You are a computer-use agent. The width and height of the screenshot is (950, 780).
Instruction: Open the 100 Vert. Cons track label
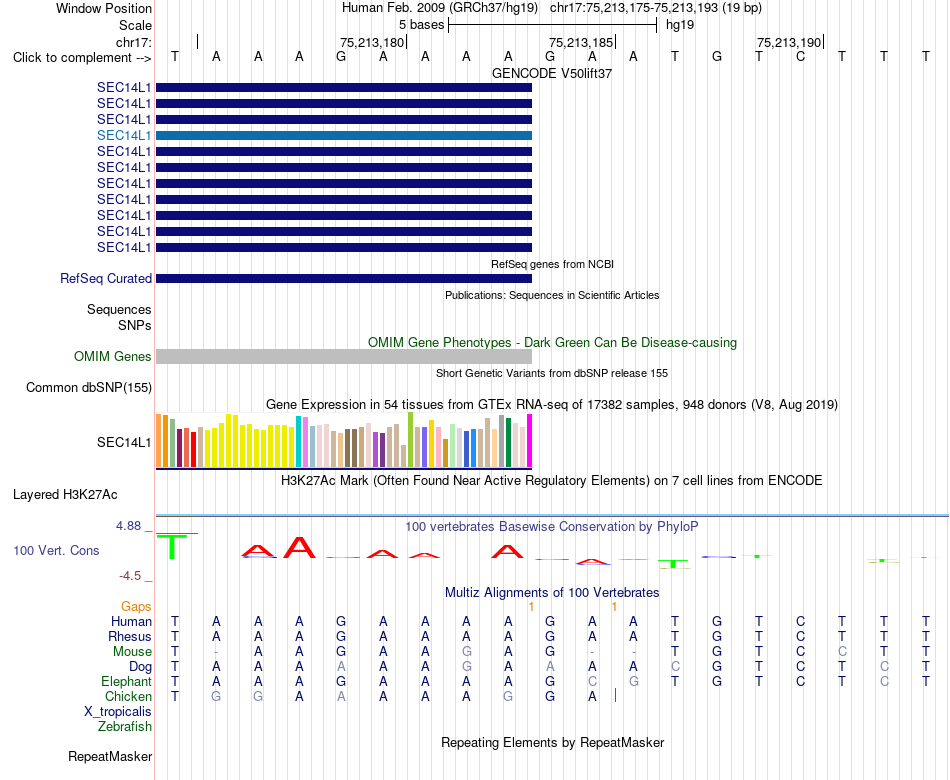point(56,550)
